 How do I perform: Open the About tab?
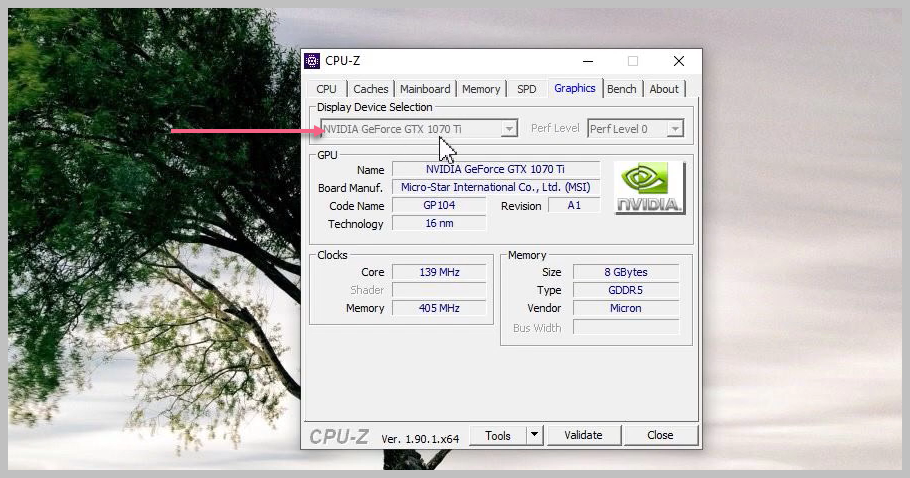[x=664, y=89]
